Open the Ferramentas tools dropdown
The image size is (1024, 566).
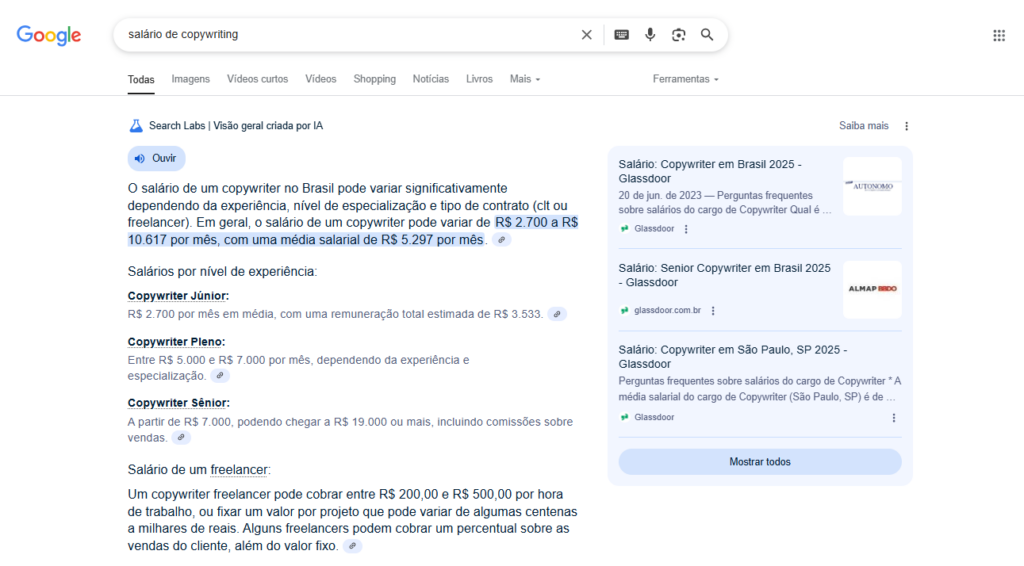point(685,79)
